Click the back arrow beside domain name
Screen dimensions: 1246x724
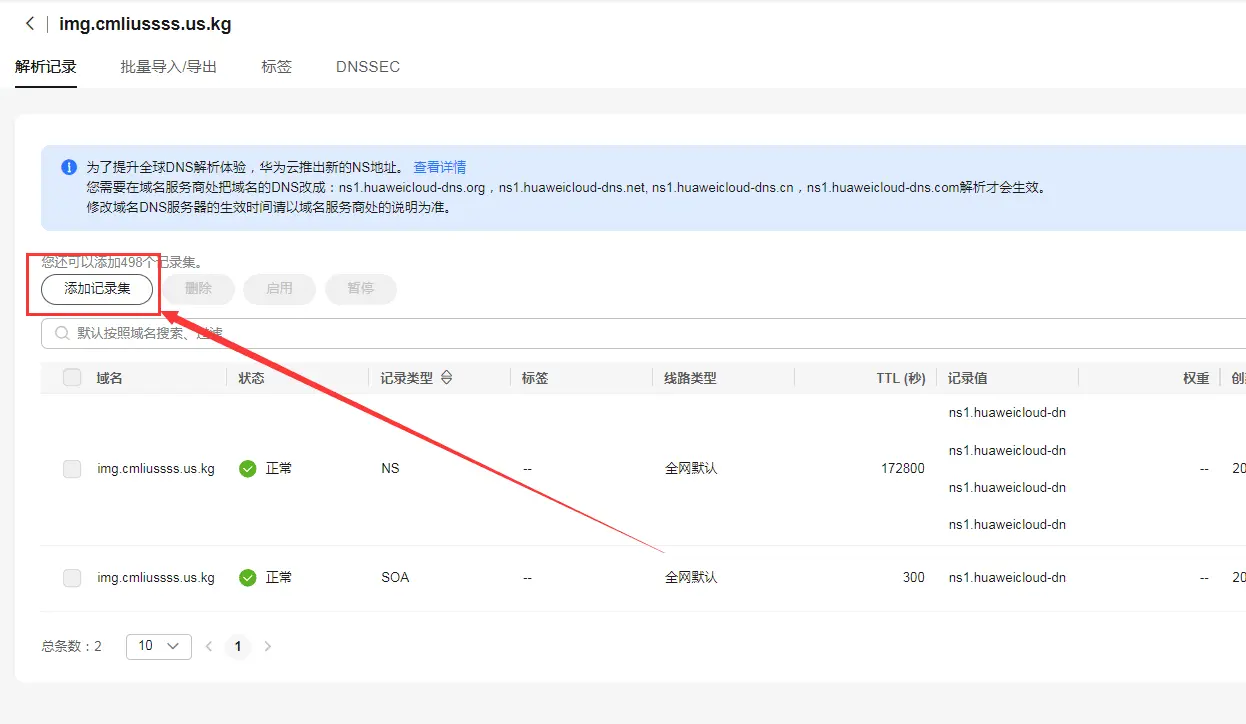tap(29, 24)
